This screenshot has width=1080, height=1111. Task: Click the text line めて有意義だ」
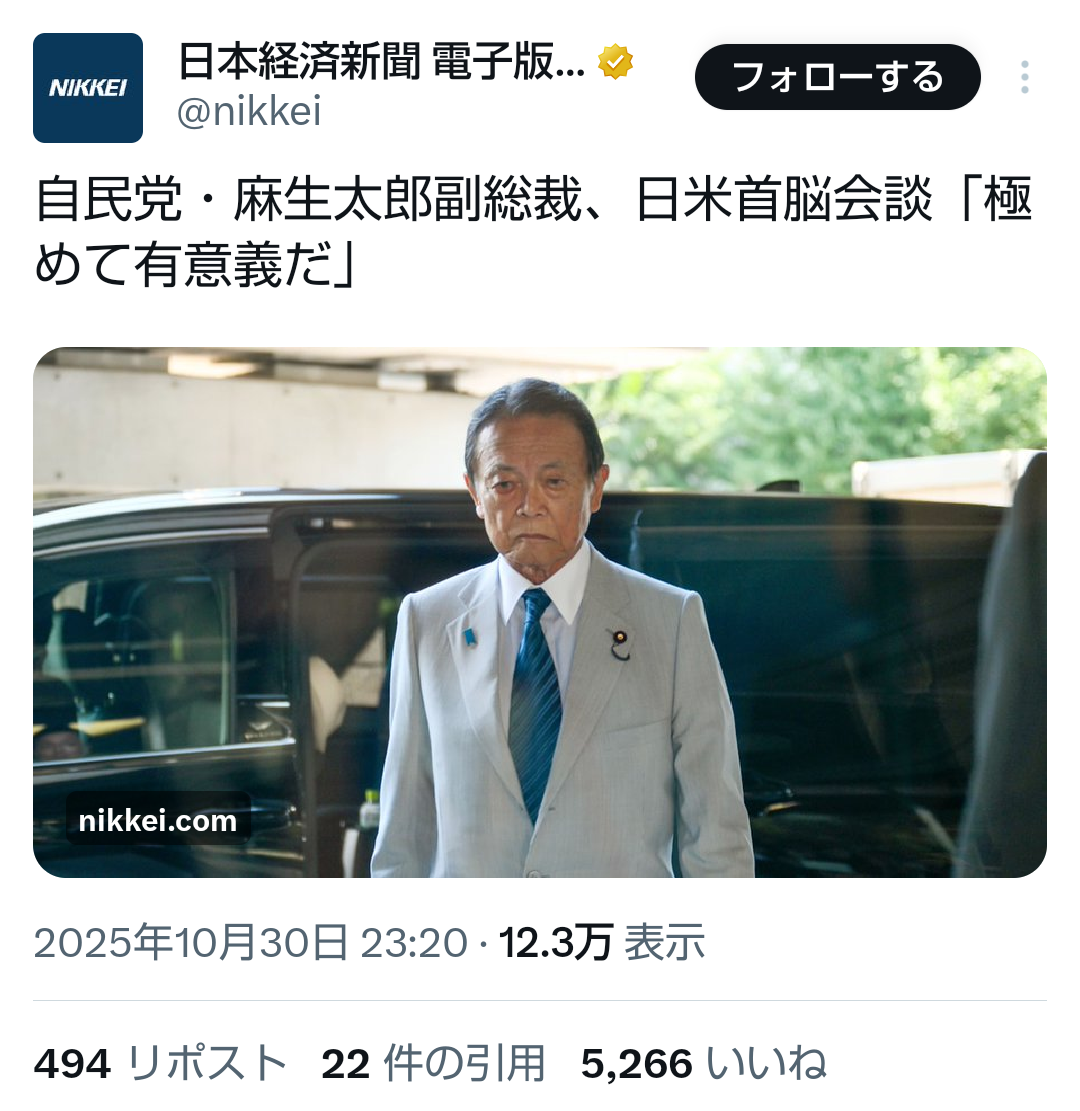pos(196,266)
